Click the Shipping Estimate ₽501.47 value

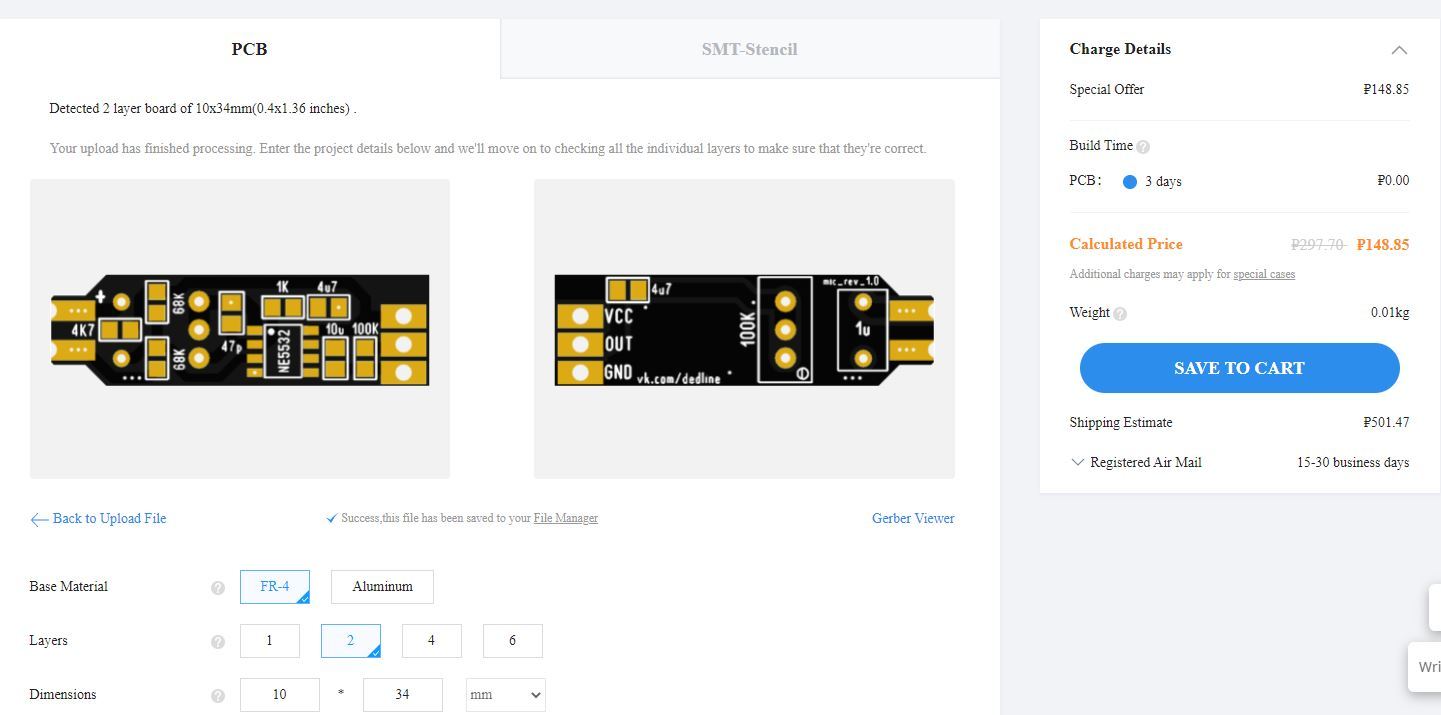(x=1386, y=423)
